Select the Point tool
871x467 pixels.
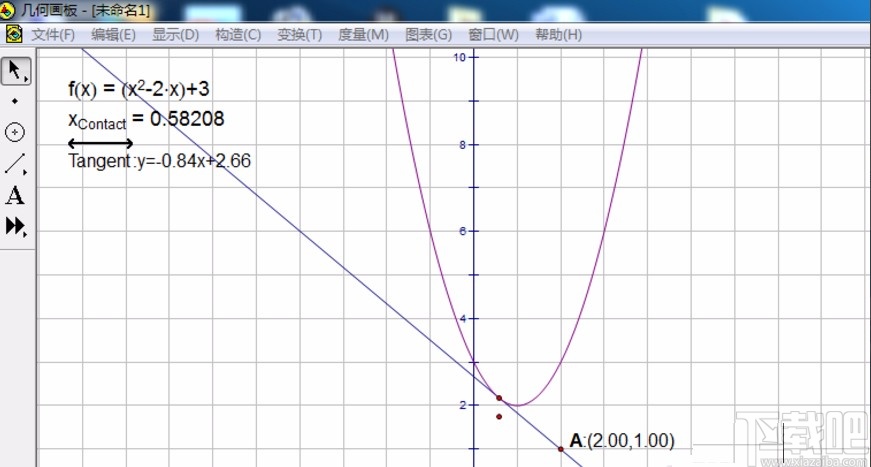15,101
